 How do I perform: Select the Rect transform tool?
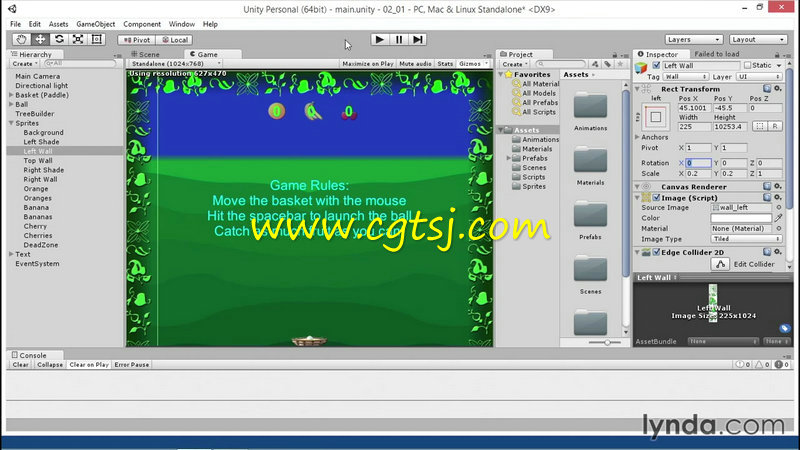coord(97,39)
